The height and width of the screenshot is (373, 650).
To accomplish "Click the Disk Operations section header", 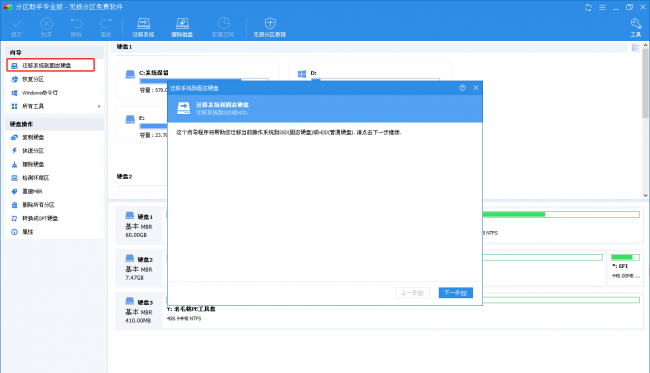I will [x=55, y=124].
